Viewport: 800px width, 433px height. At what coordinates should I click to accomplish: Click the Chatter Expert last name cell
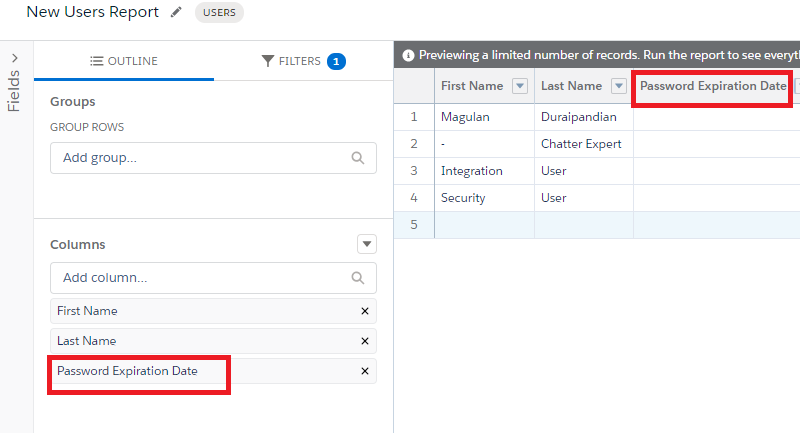[x=581, y=144]
